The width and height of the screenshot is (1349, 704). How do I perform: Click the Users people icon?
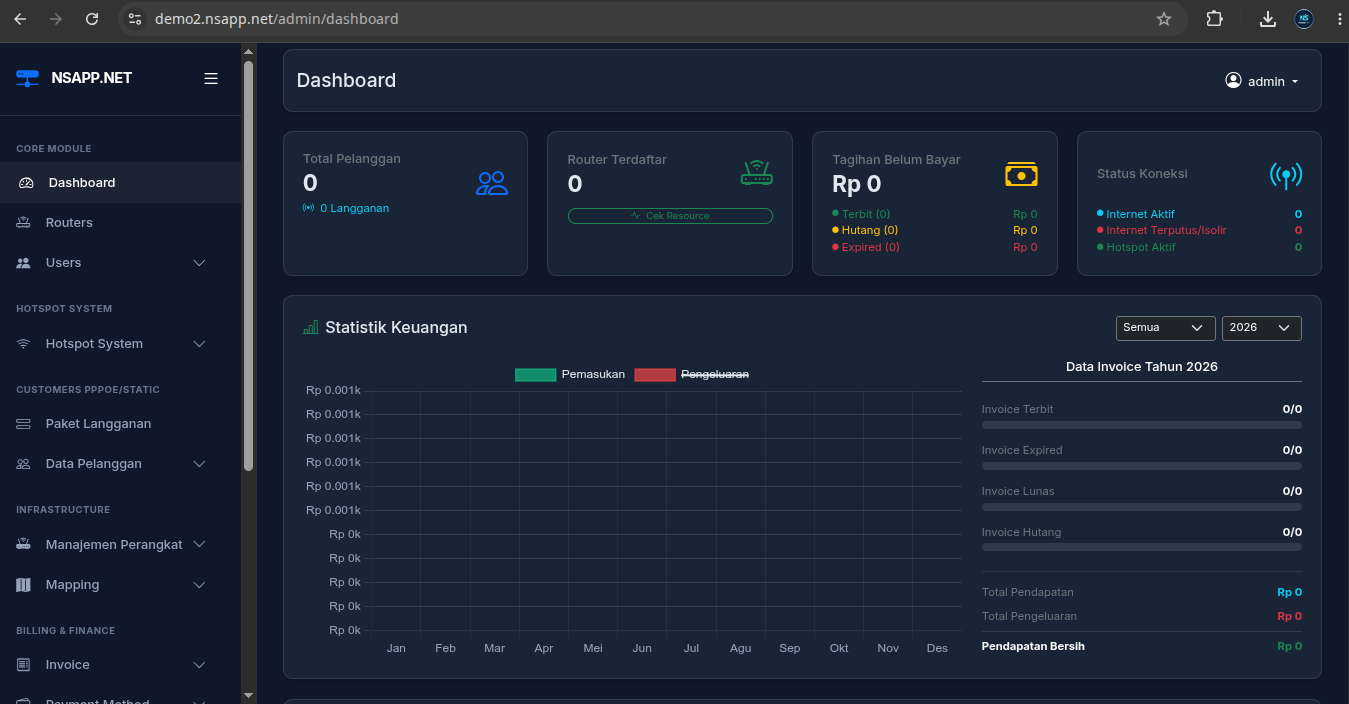24,263
